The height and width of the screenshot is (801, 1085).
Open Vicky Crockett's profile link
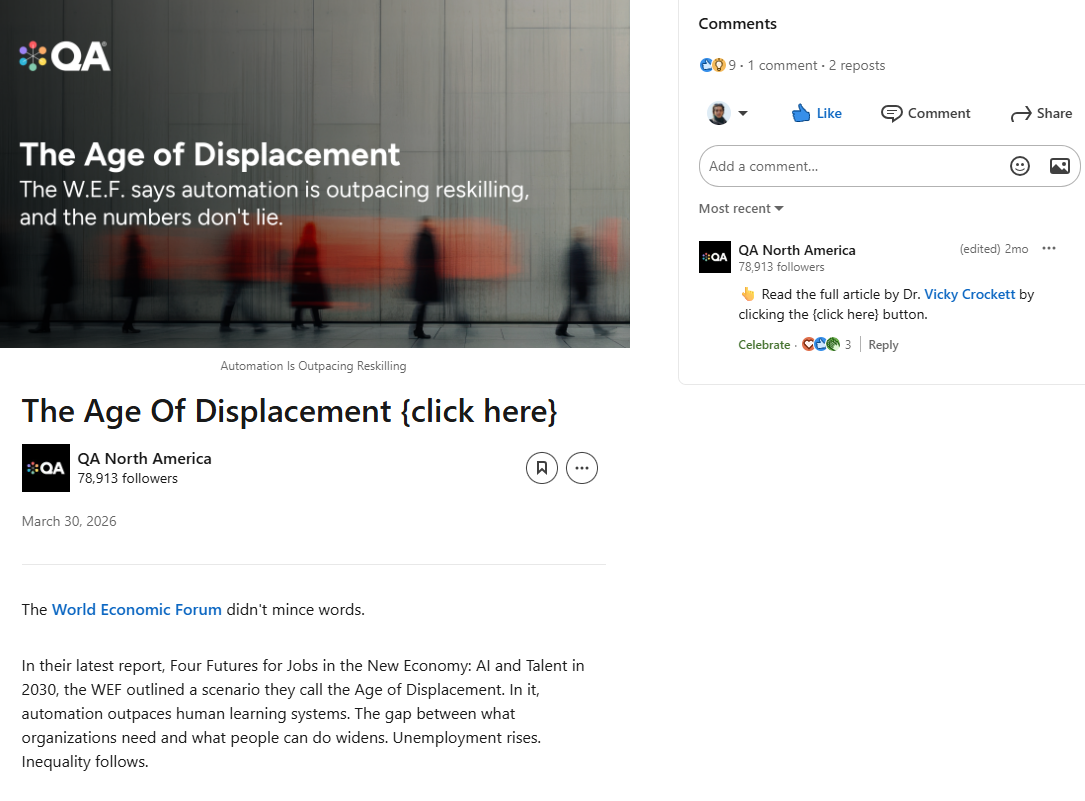pyautogui.click(x=969, y=294)
